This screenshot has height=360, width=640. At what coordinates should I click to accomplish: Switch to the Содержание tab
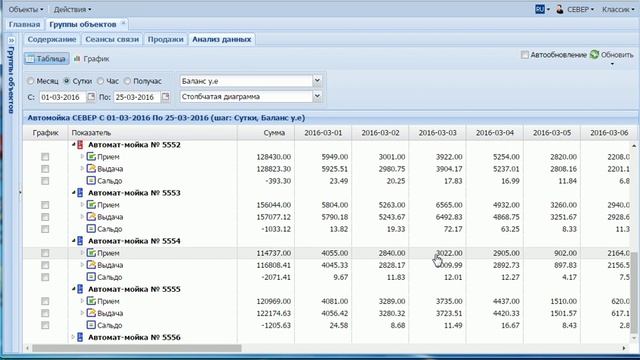[x=52, y=39]
